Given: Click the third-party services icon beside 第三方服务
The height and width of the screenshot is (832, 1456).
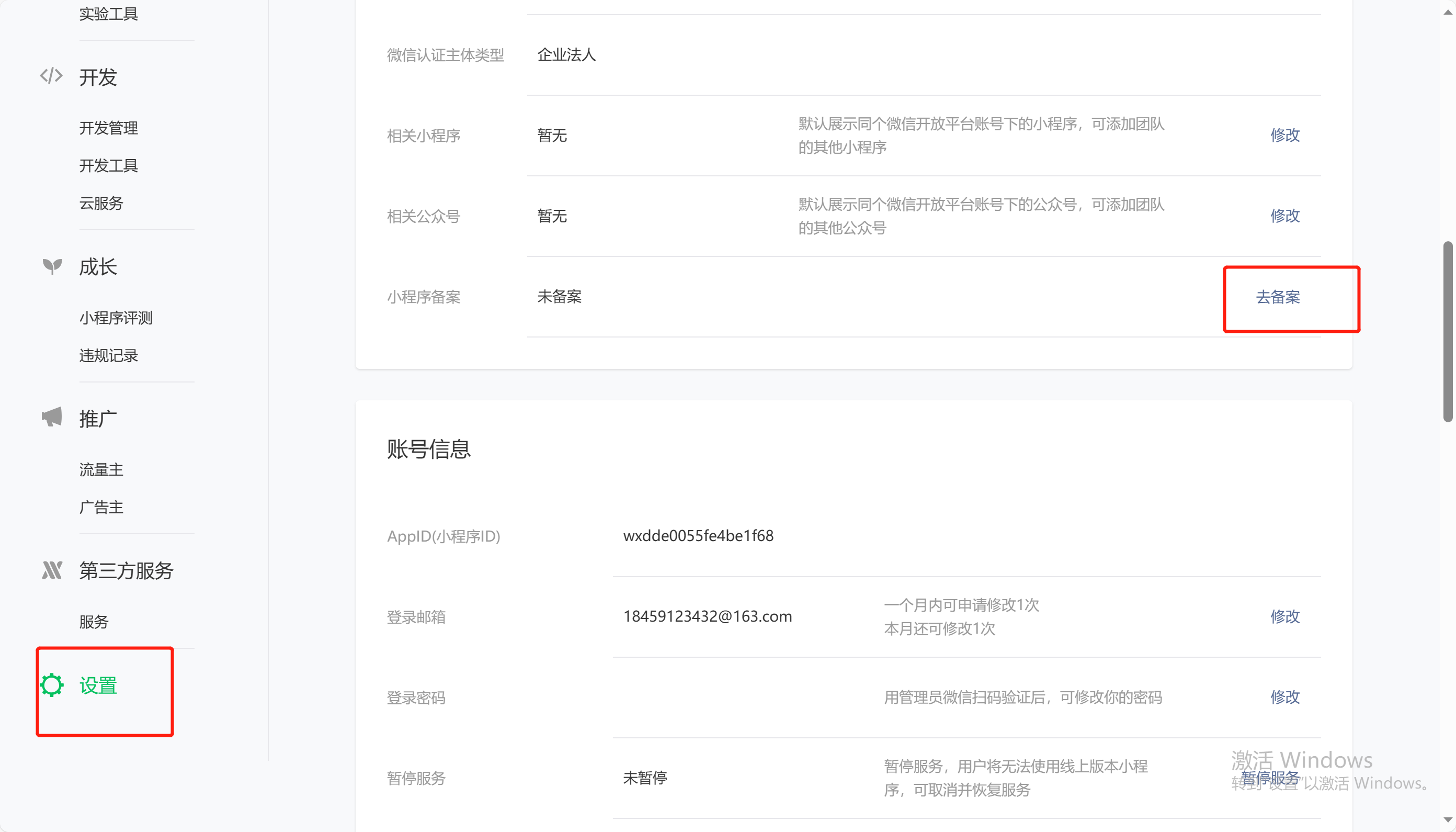Looking at the screenshot, I should (52, 570).
